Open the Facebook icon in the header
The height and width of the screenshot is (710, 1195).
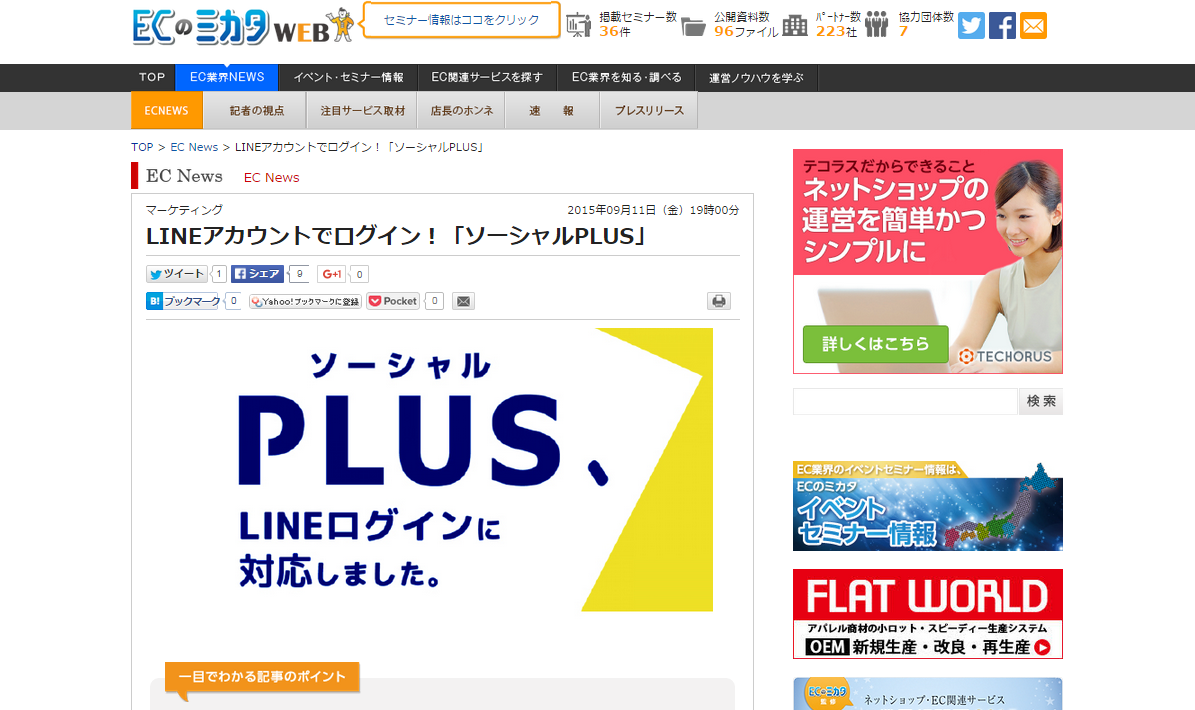point(1002,26)
